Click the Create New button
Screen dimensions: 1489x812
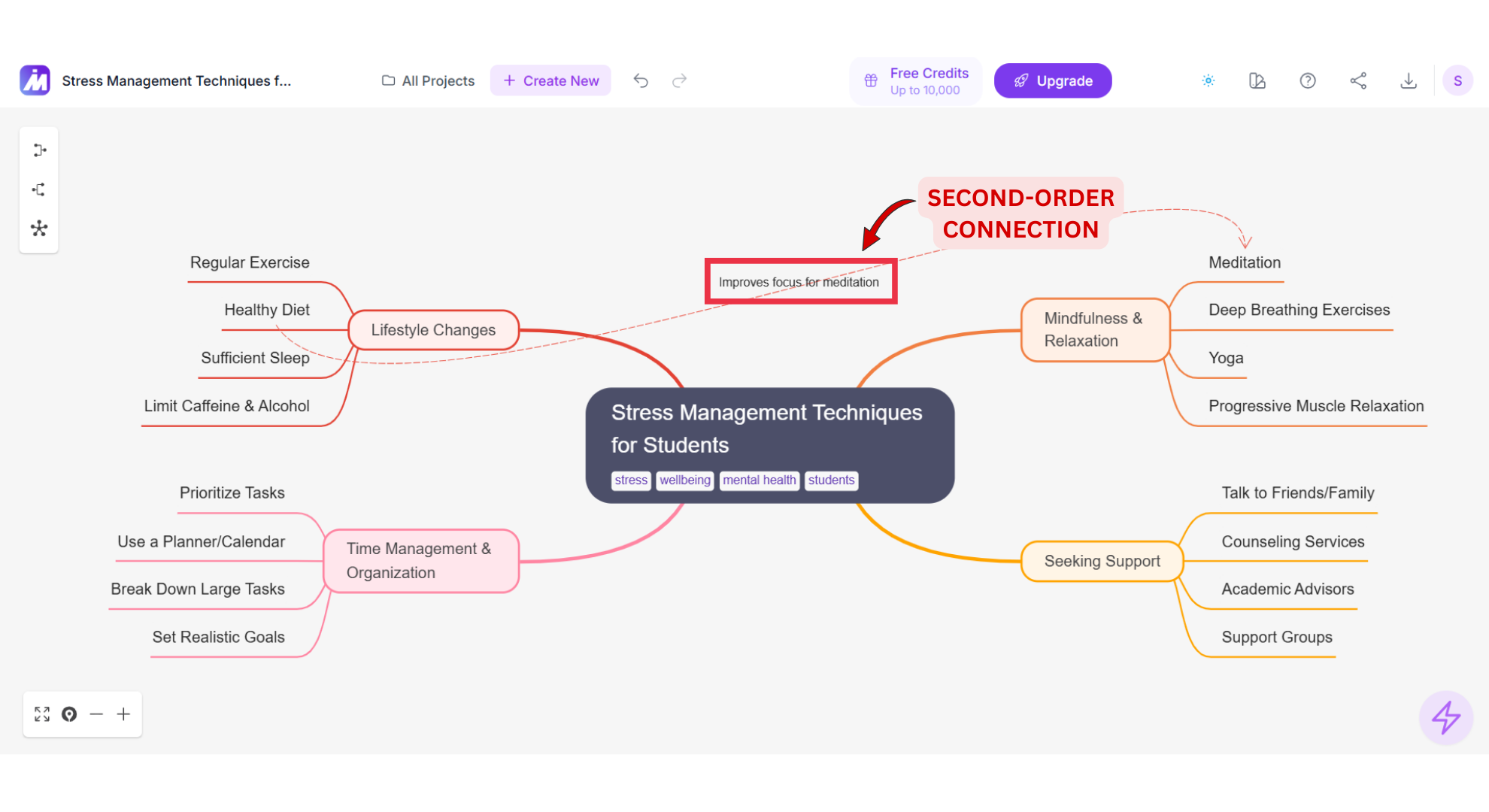(550, 80)
